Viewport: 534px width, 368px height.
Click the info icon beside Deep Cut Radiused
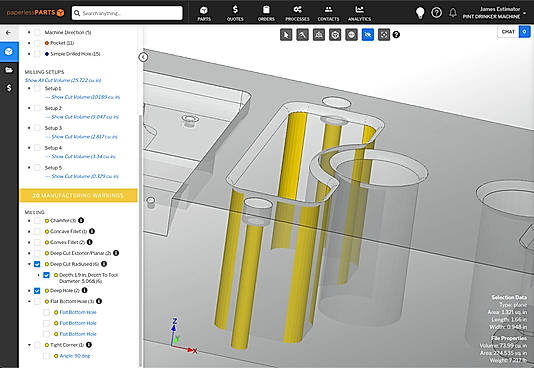pyautogui.click(x=104, y=264)
